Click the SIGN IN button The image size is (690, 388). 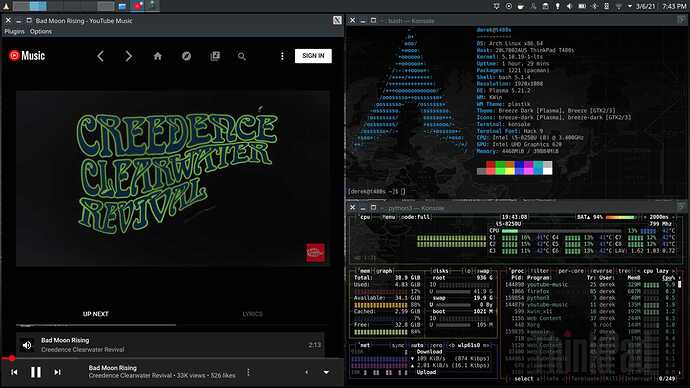pyautogui.click(x=313, y=56)
